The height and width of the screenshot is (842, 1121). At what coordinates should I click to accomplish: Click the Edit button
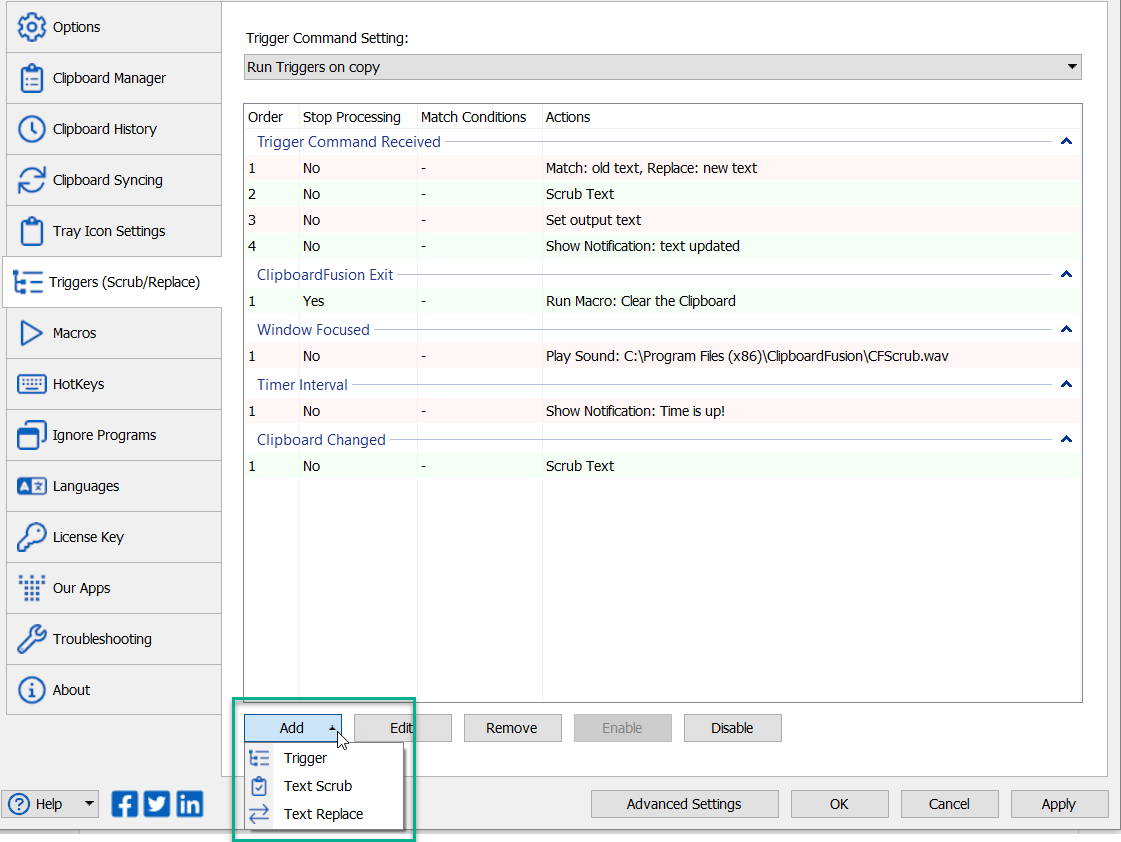tap(403, 728)
